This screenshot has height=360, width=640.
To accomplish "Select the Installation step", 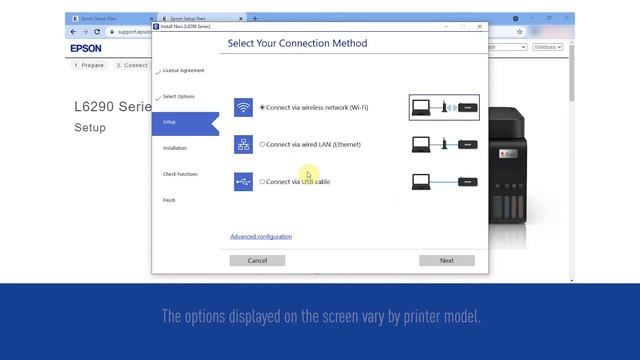I will [175, 148].
